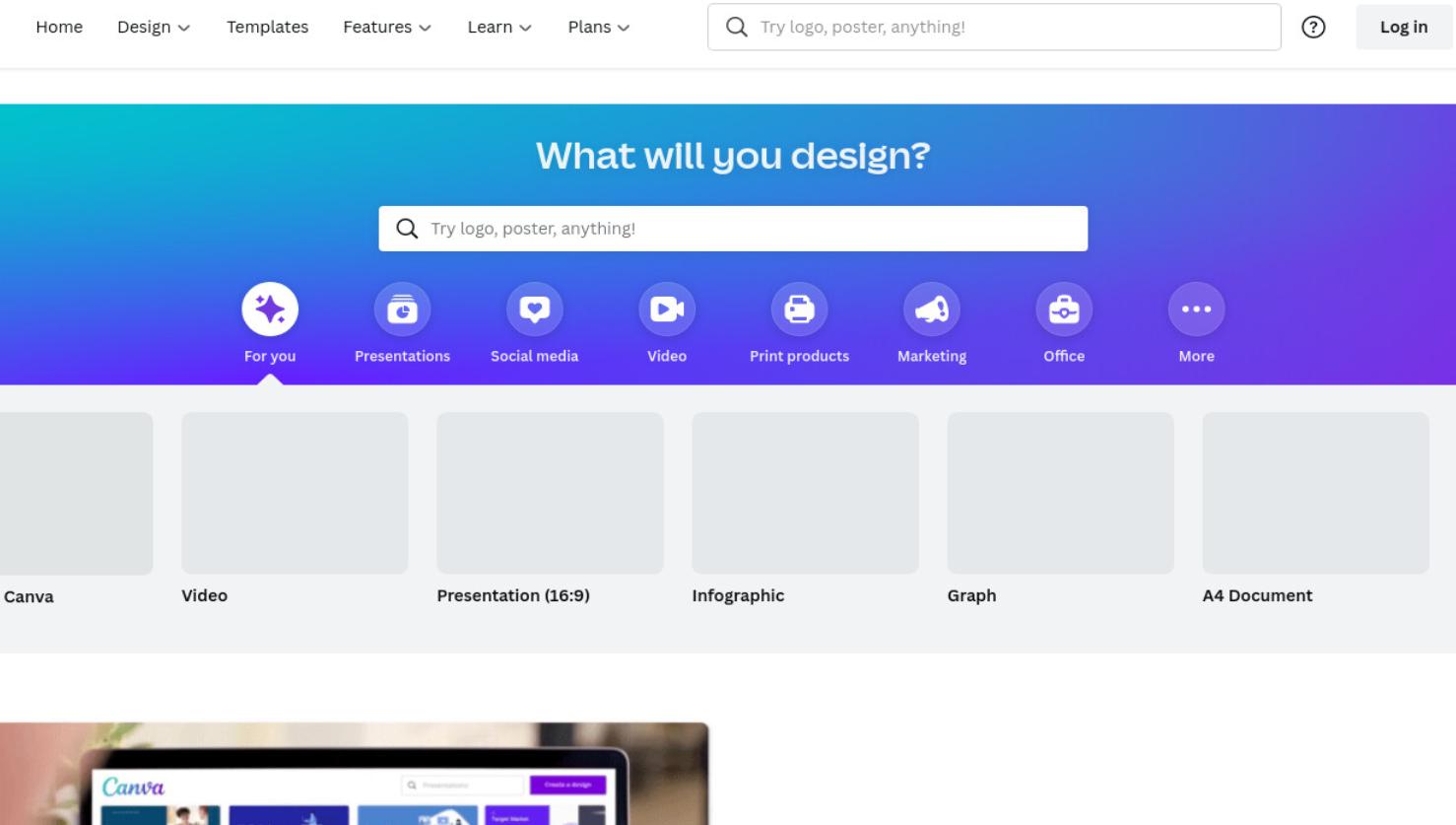Open the Social media heart icon

(535, 309)
